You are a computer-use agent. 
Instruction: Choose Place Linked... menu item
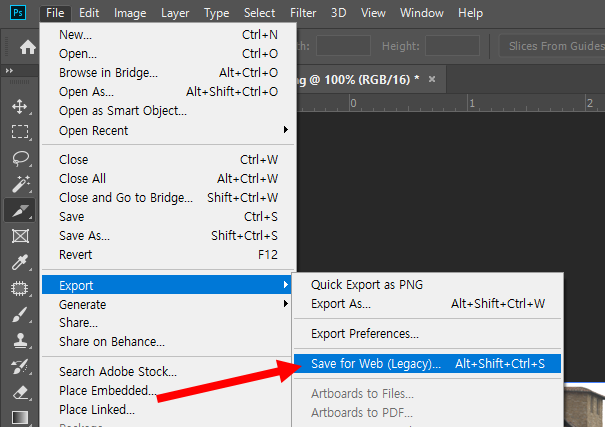point(169,409)
